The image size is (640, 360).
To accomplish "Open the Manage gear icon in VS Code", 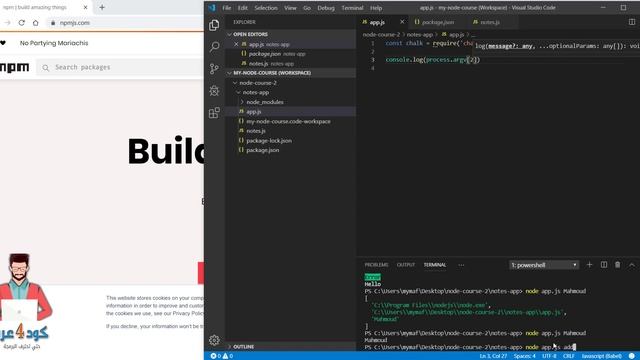I will click(x=214, y=340).
